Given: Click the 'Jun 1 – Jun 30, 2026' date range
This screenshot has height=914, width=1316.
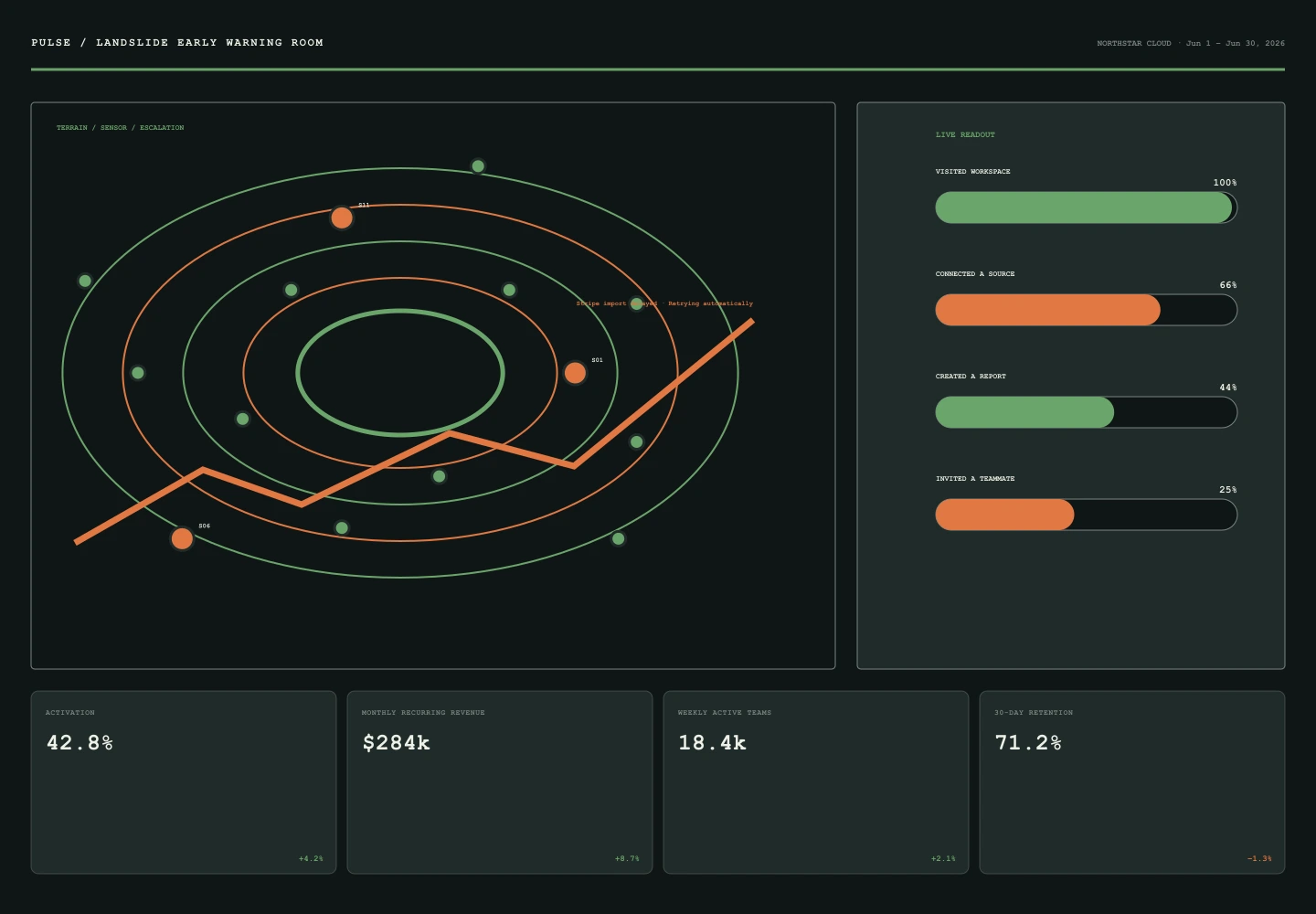Looking at the screenshot, I should point(1236,43).
